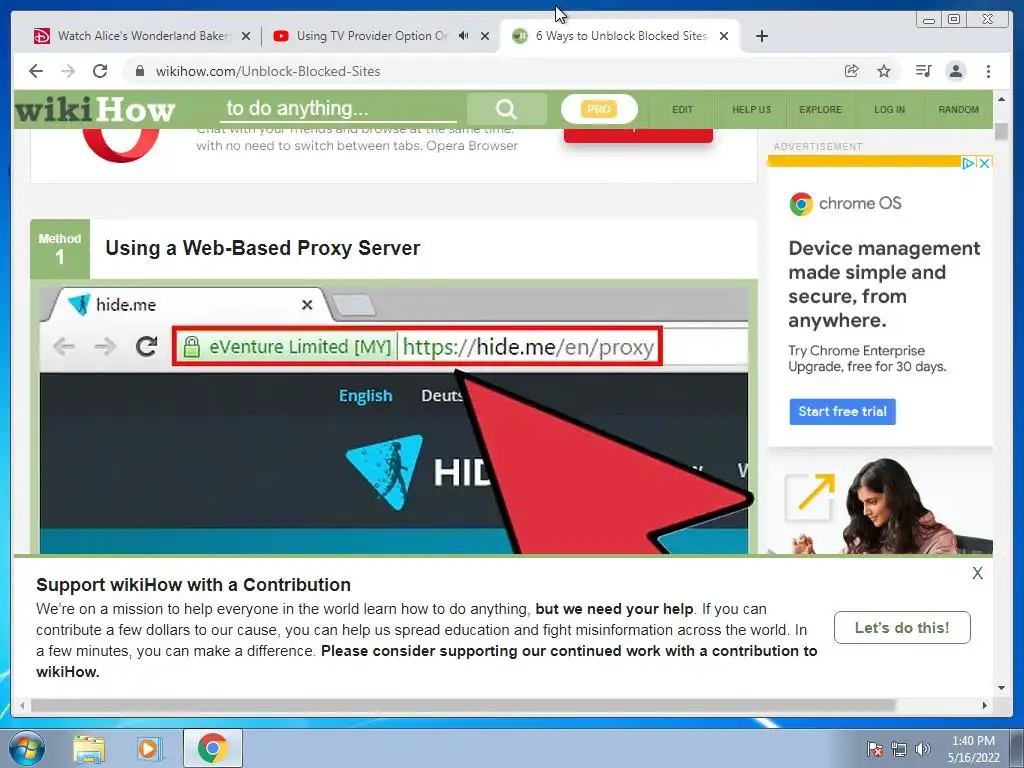
Task: Close the Using TV Provider tab
Action: click(485, 37)
